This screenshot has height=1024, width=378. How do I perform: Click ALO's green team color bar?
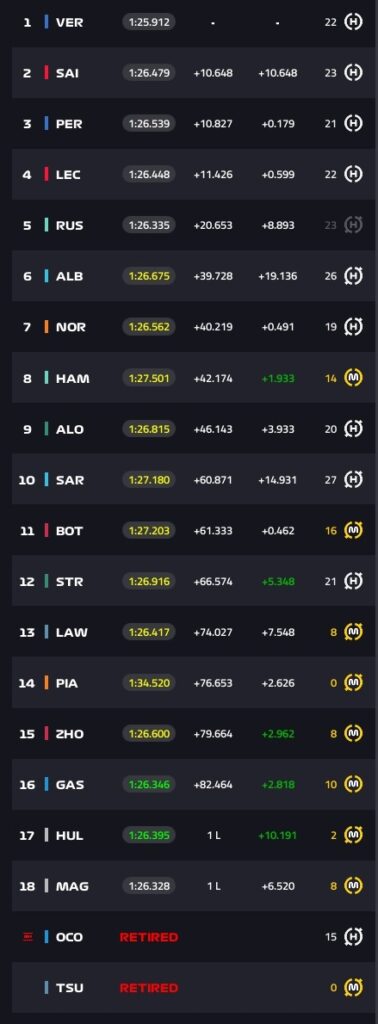point(46,429)
